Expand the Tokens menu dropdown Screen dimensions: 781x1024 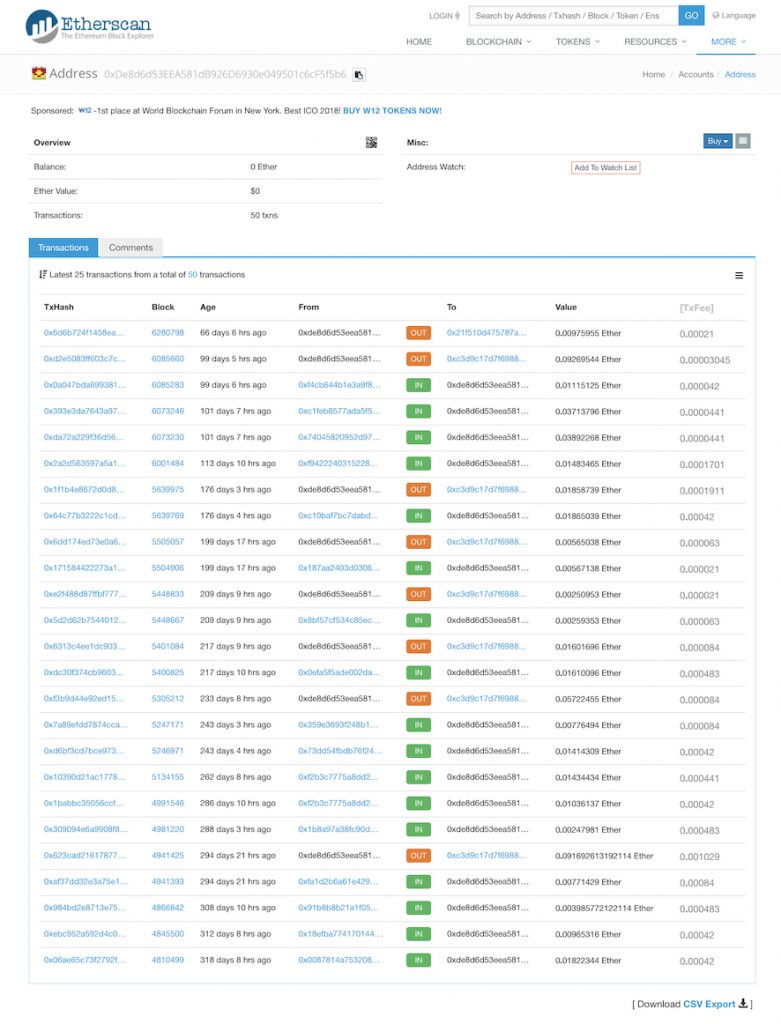578,42
